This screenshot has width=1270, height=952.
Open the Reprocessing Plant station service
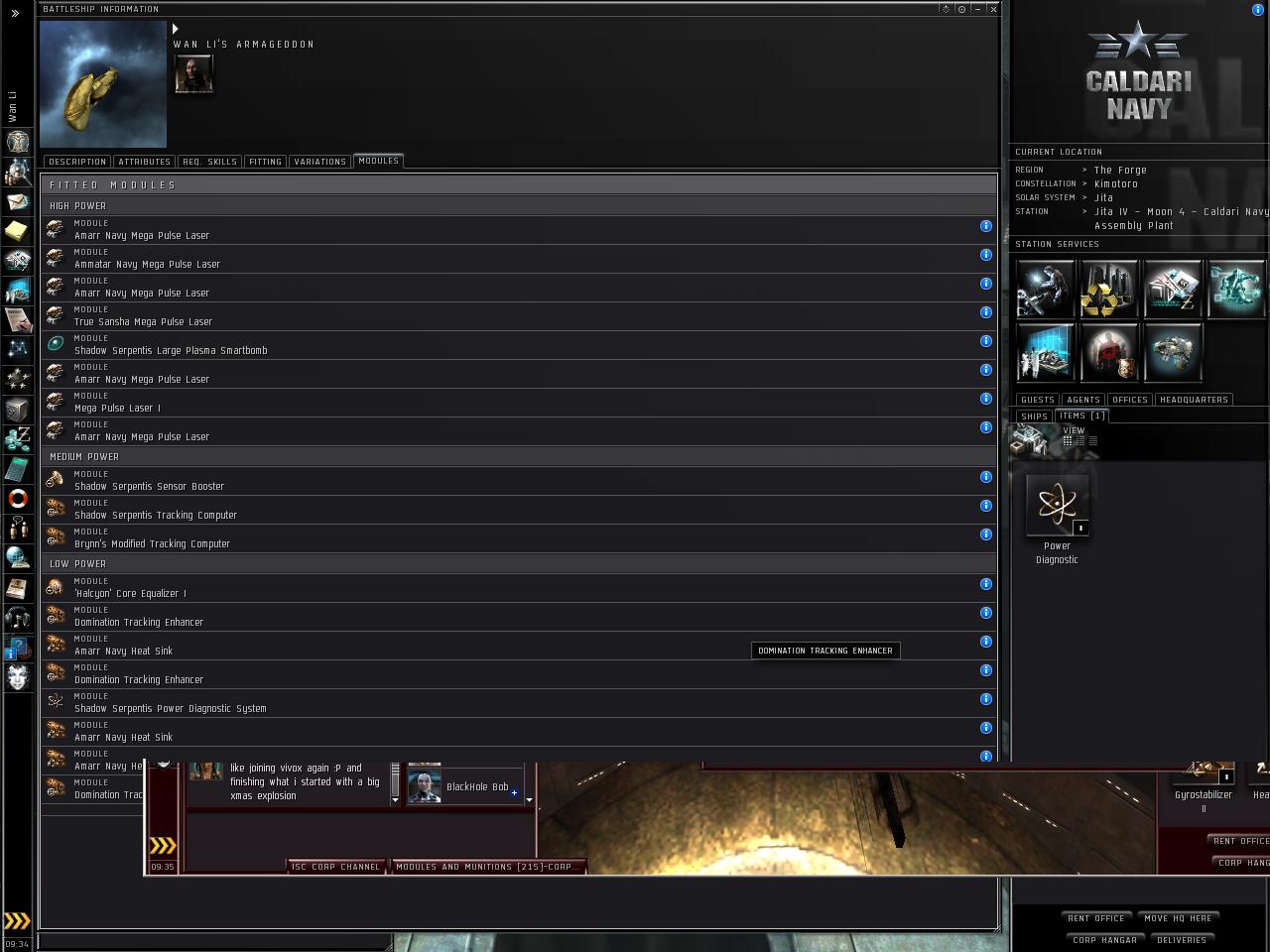pos(1108,289)
